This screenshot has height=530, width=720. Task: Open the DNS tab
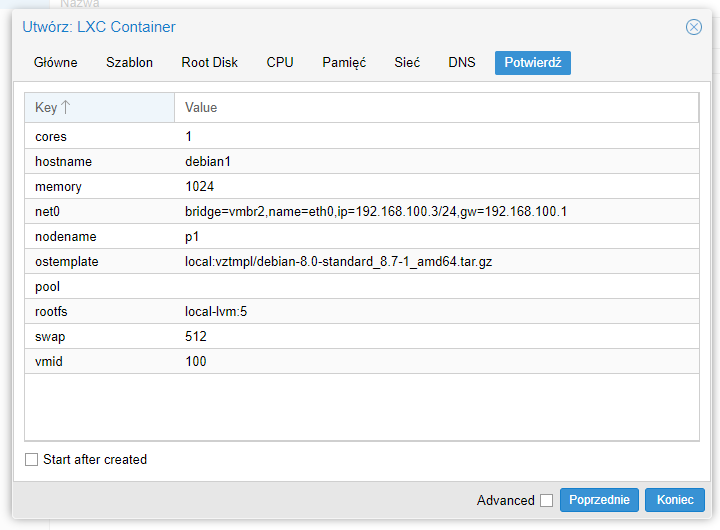point(462,62)
